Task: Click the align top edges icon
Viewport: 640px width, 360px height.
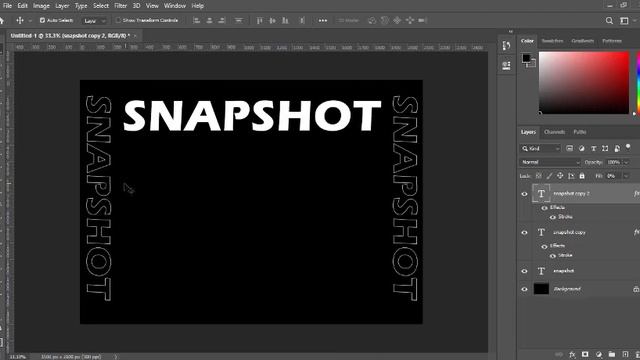Action: pos(260,20)
